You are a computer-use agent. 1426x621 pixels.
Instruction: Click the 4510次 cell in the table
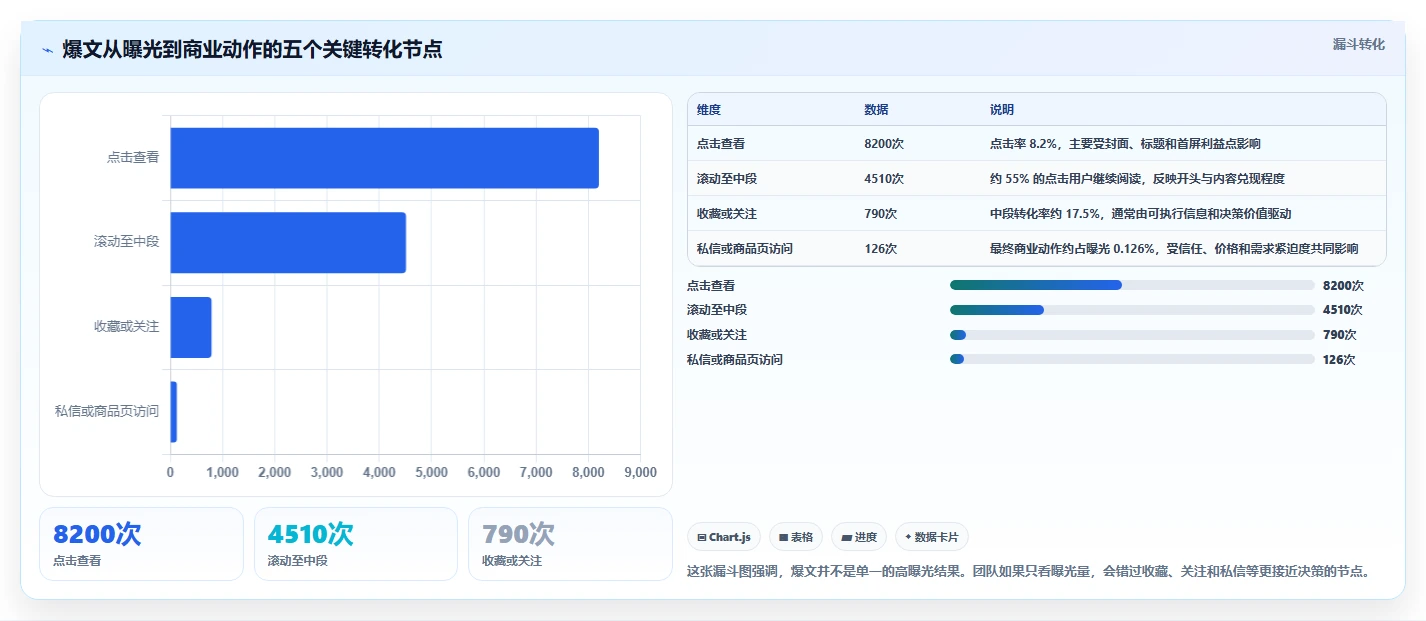(884, 179)
